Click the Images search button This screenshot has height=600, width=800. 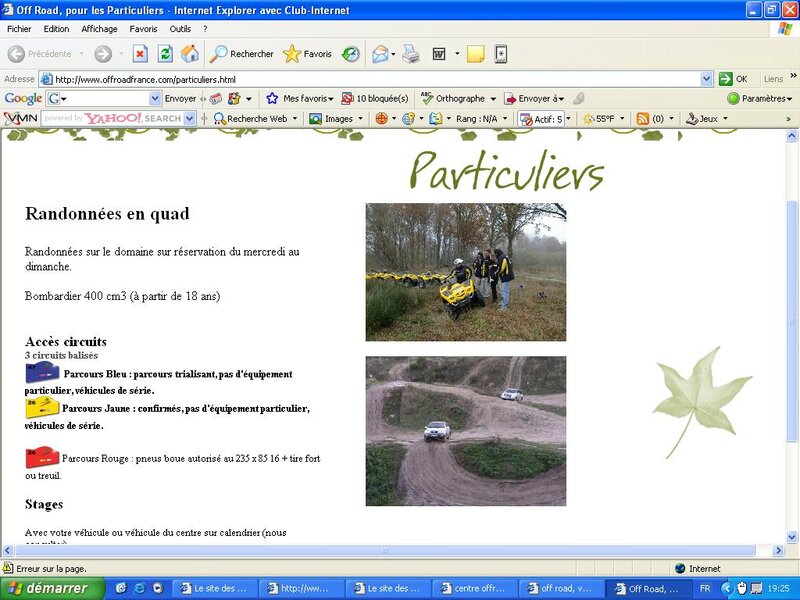332,118
